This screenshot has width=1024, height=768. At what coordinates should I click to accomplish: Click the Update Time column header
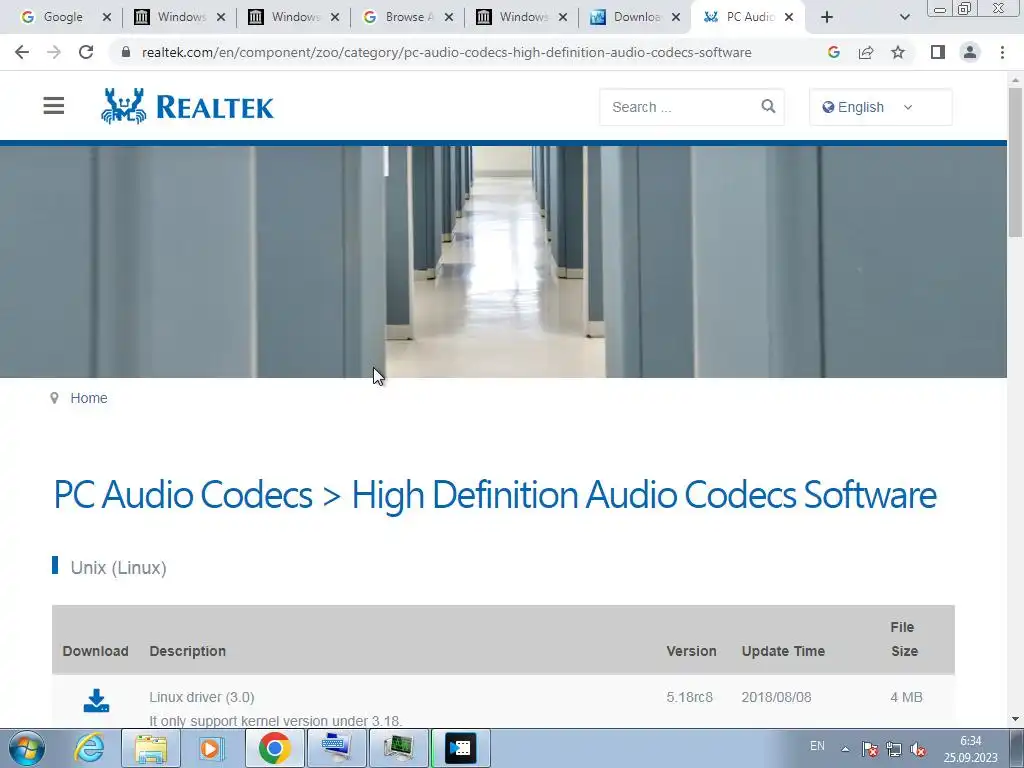(783, 651)
